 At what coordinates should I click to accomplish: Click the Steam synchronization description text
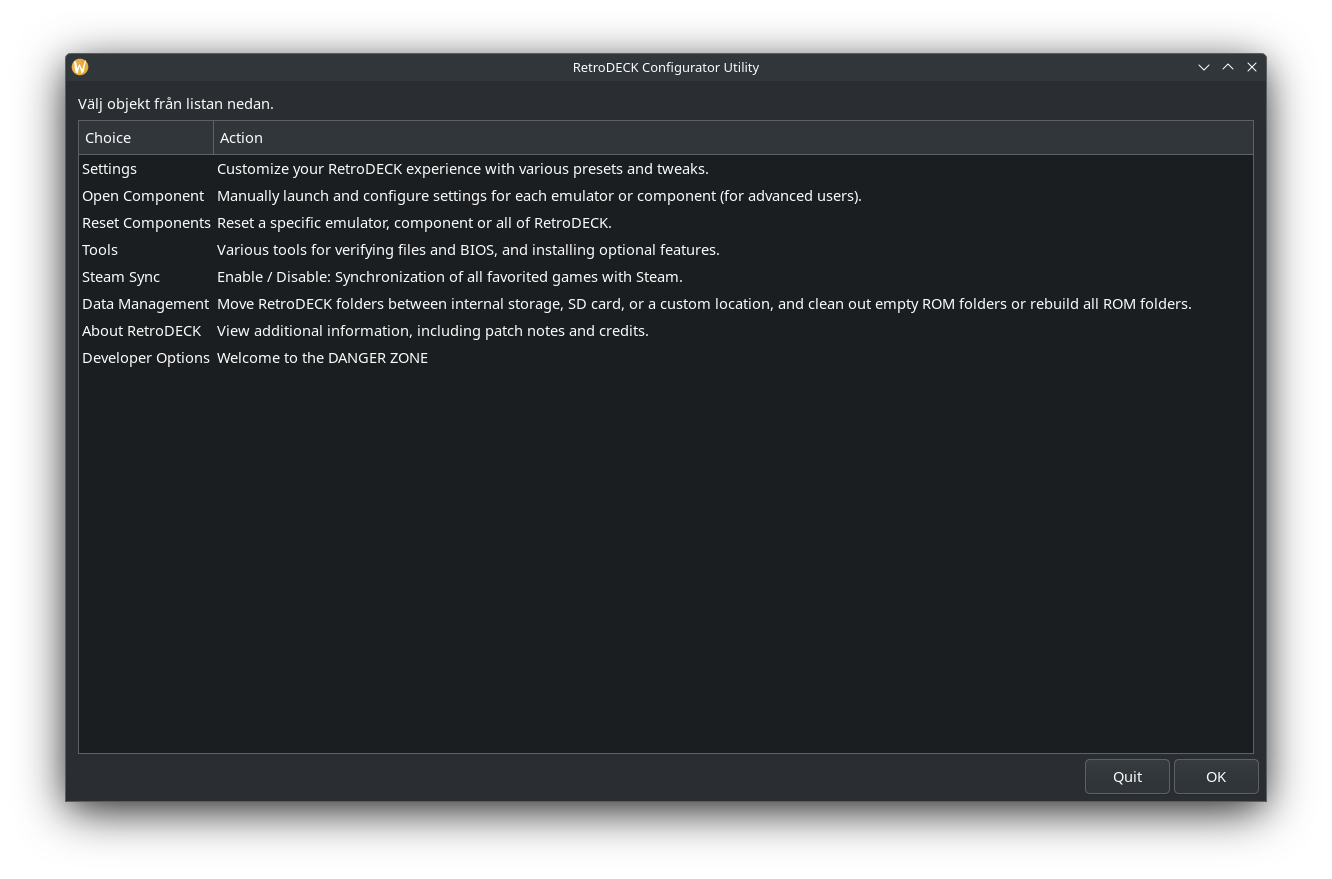449,277
